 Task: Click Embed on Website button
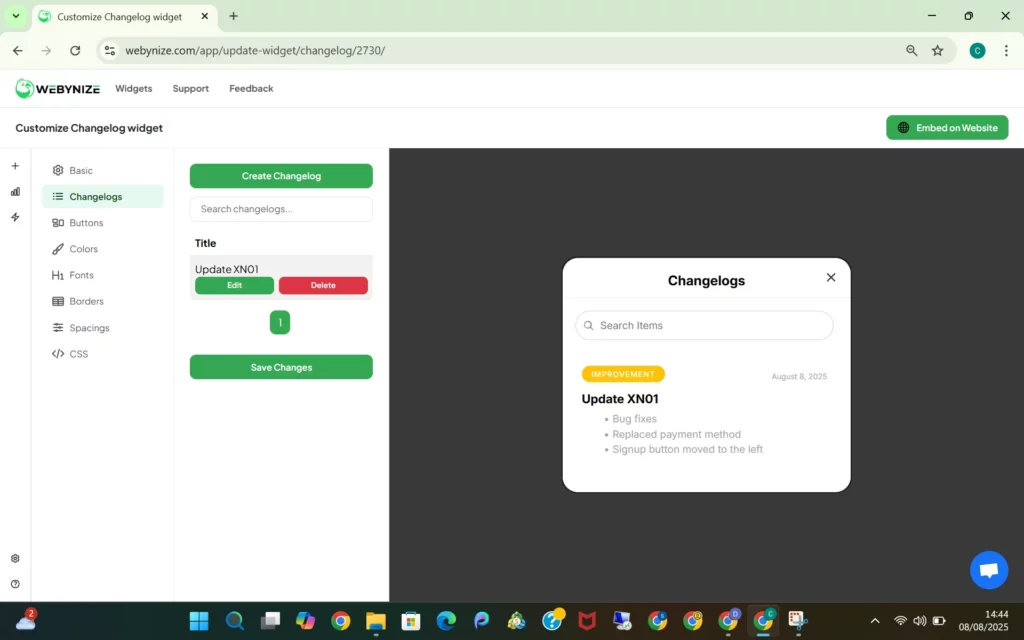click(947, 127)
